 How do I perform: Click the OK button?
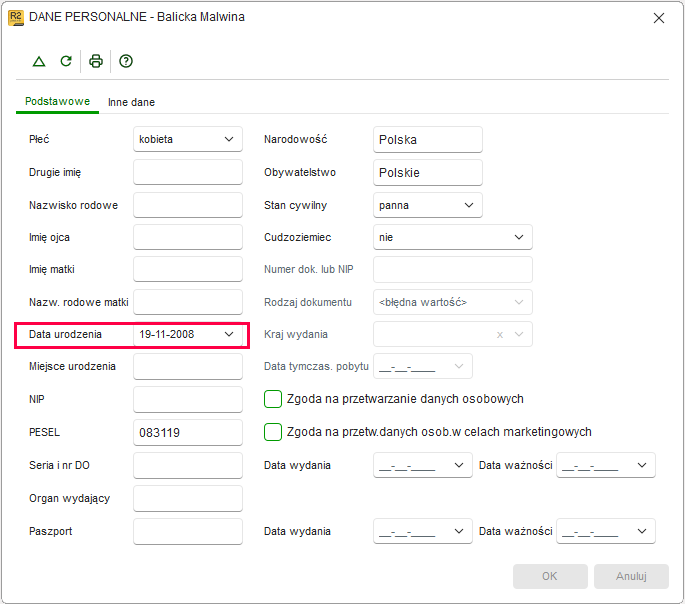(550, 576)
